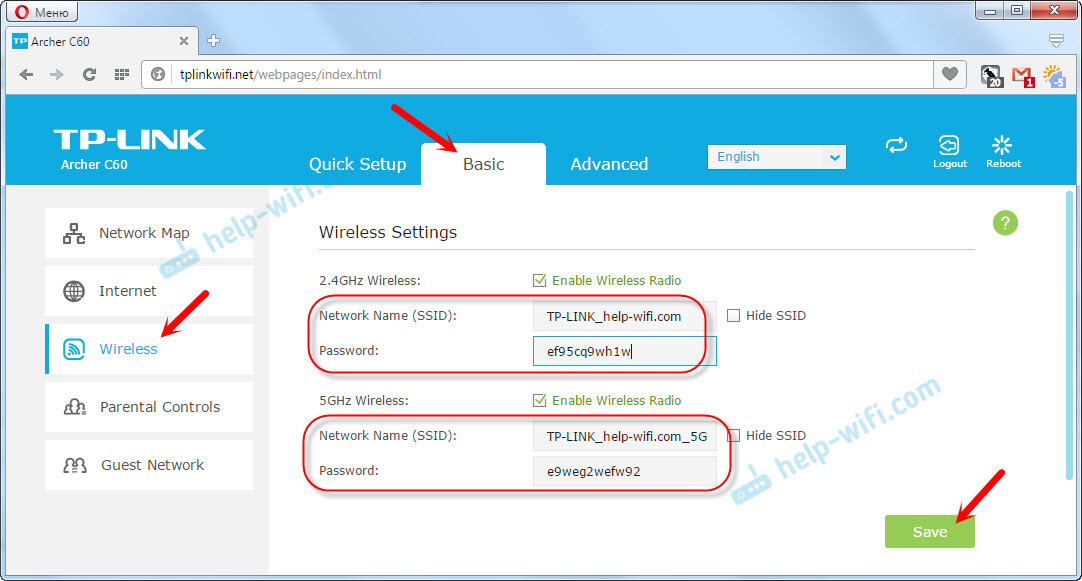This screenshot has width=1082, height=581.
Task: Toggle 5GHz Enable Wireless Radio checkbox
Action: (x=540, y=401)
